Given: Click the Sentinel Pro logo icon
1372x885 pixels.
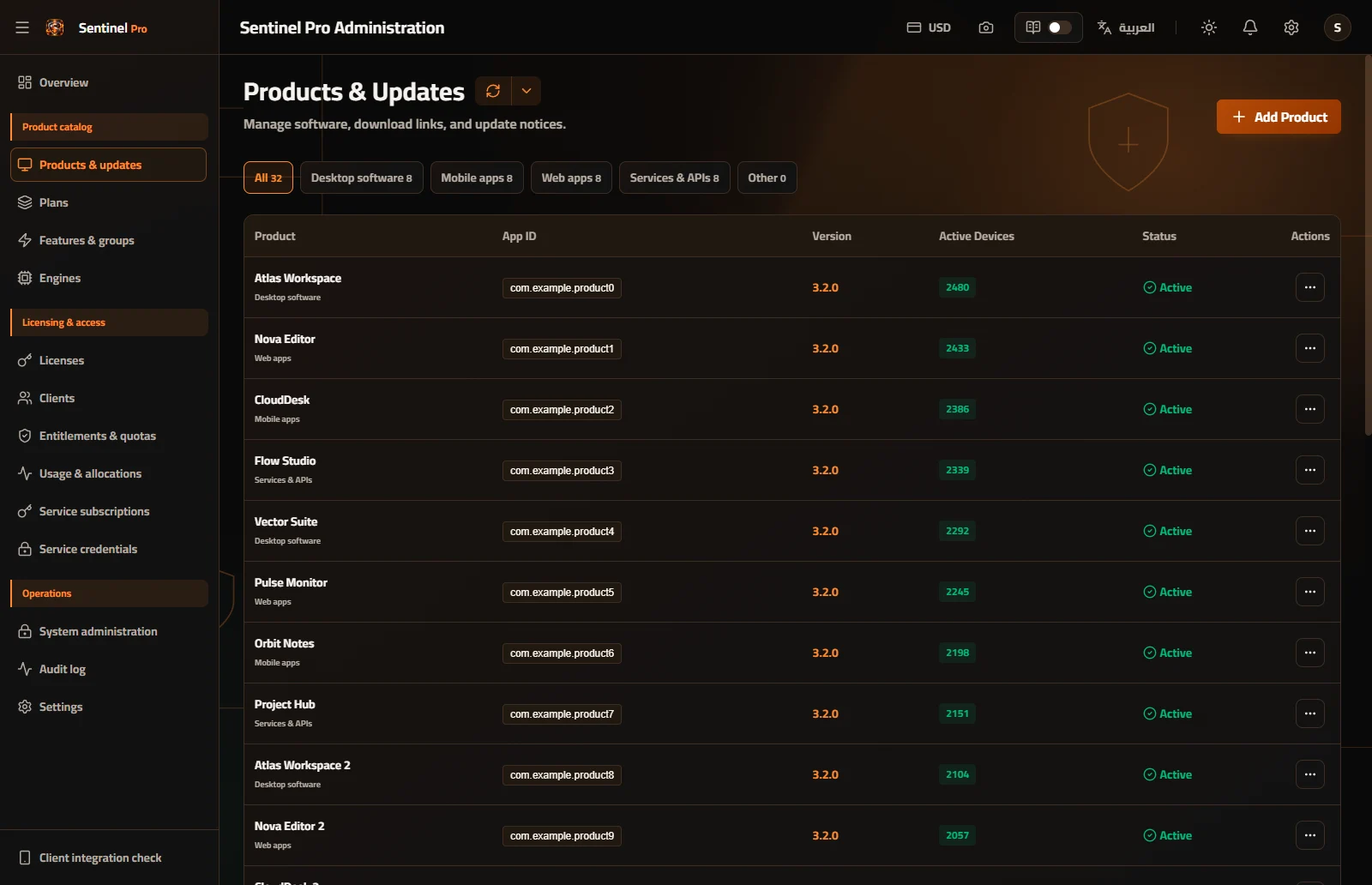Looking at the screenshot, I should 55,27.
